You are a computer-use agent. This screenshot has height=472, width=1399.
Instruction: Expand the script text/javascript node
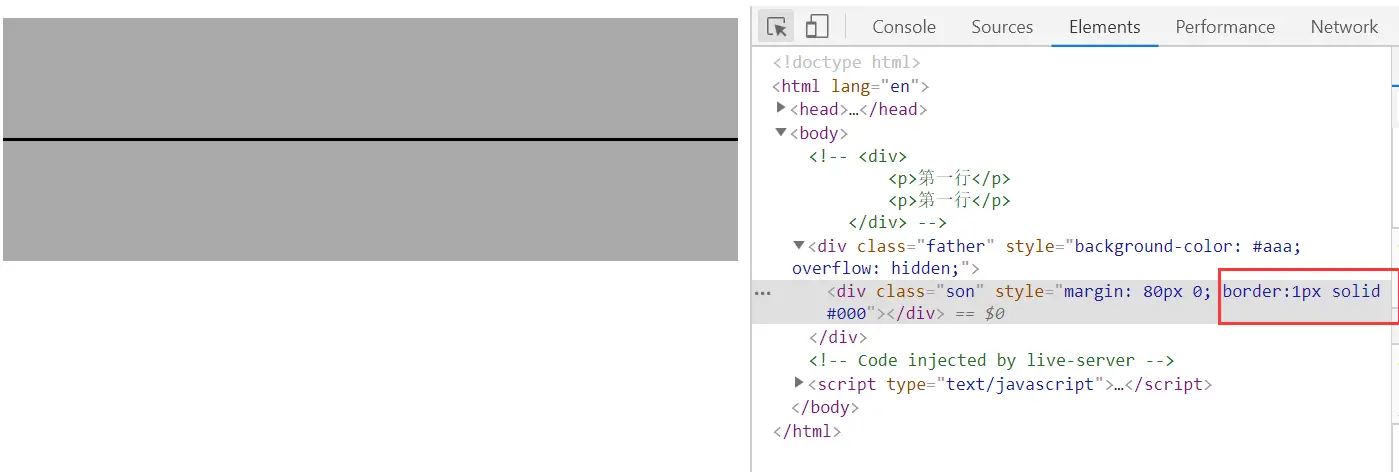coord(799,383)
